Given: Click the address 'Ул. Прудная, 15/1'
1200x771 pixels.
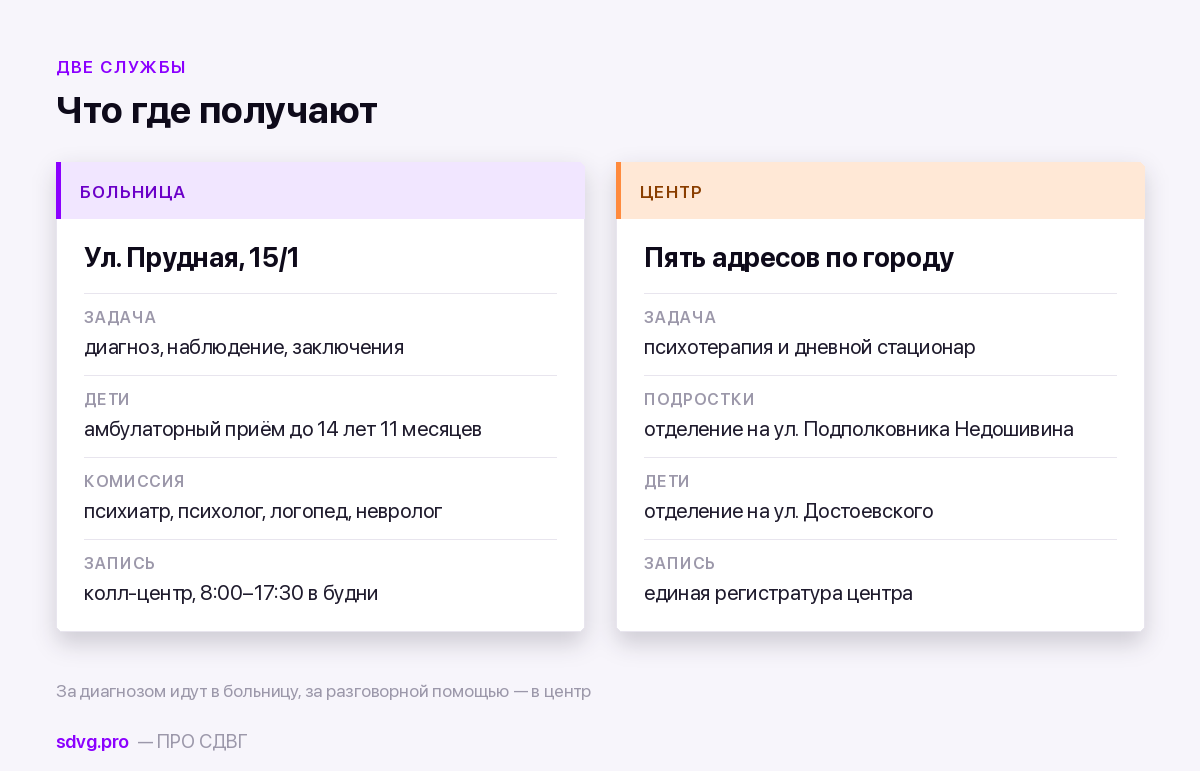Looking at the screenshot, I should pyautogui.click(x=192, y=258).
